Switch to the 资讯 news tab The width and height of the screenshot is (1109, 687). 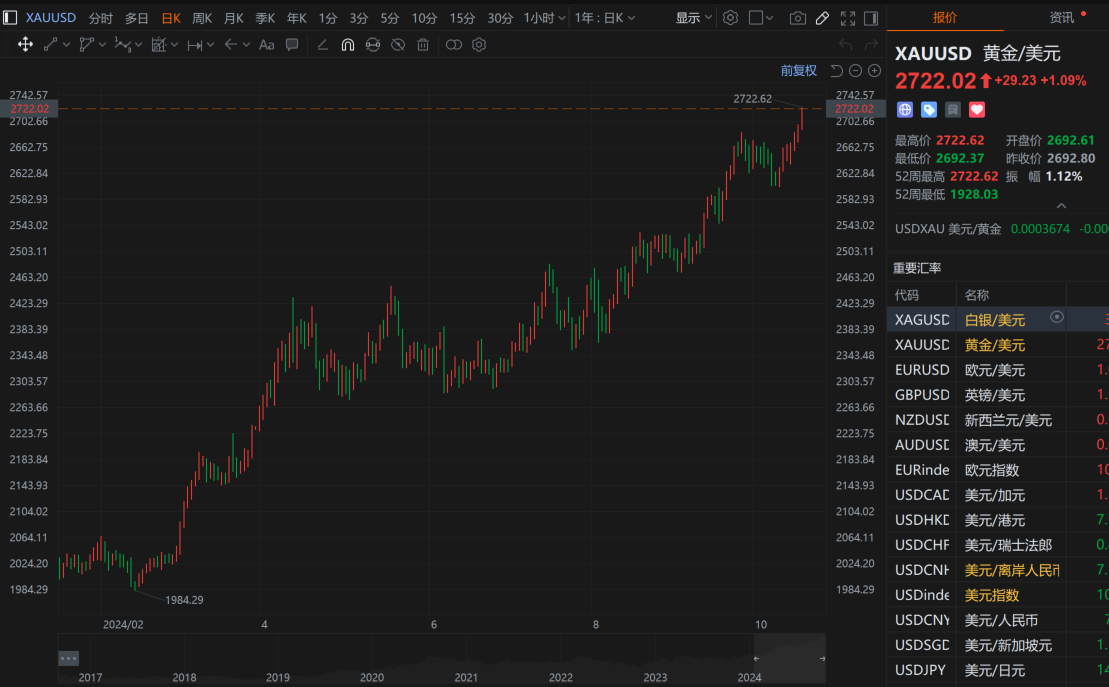click(x=1062, y=18)
